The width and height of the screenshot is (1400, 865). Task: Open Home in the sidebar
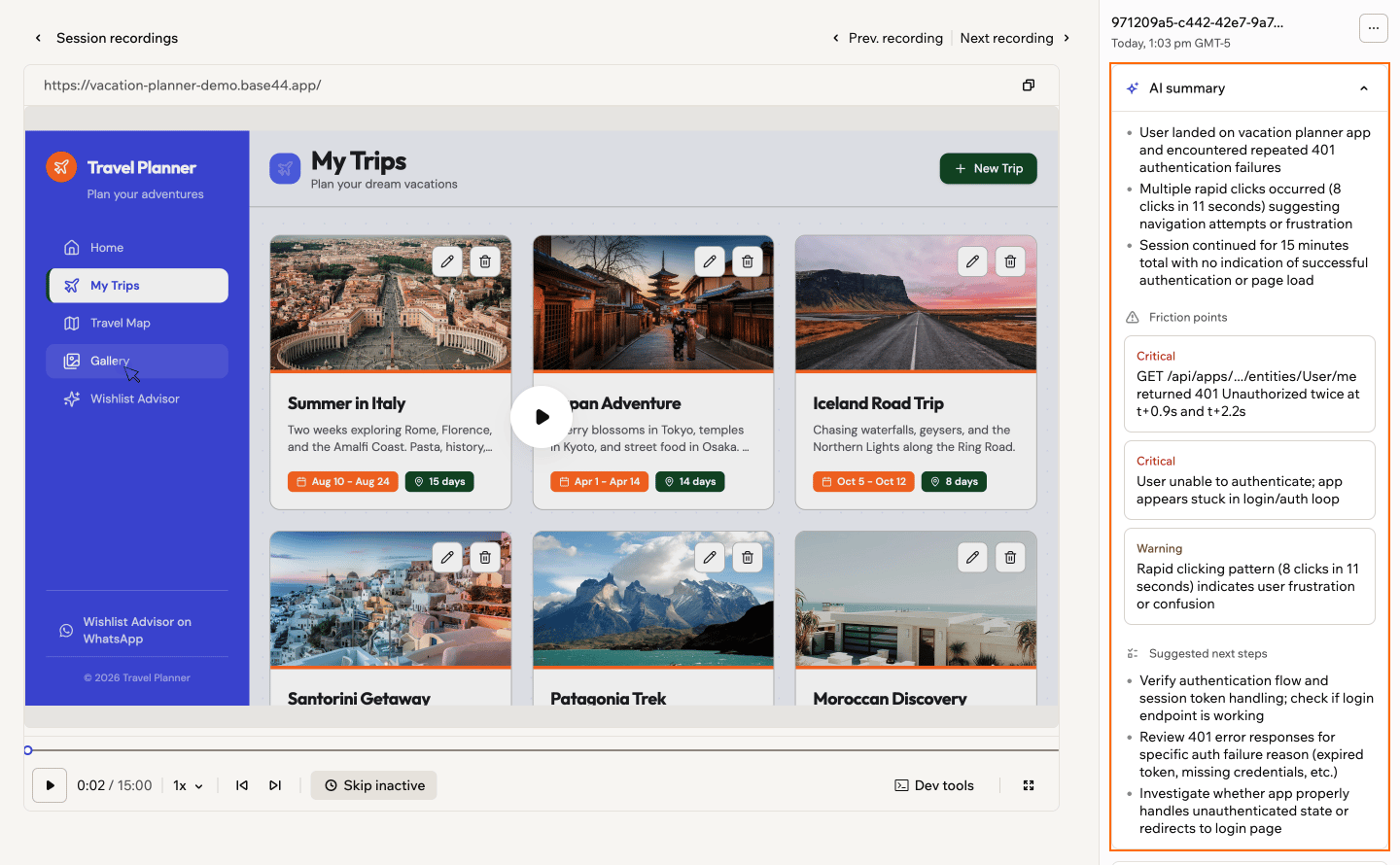(x=137, y=248)
